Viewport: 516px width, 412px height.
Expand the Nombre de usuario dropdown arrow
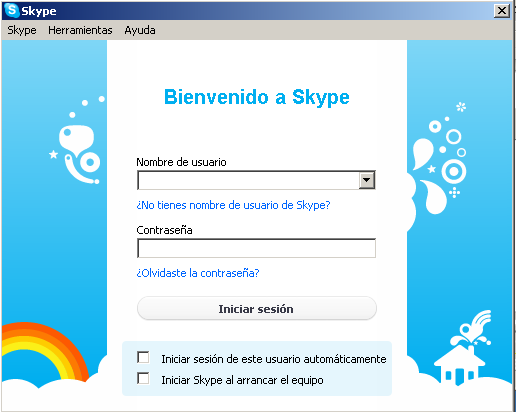[x=367, y=180]
